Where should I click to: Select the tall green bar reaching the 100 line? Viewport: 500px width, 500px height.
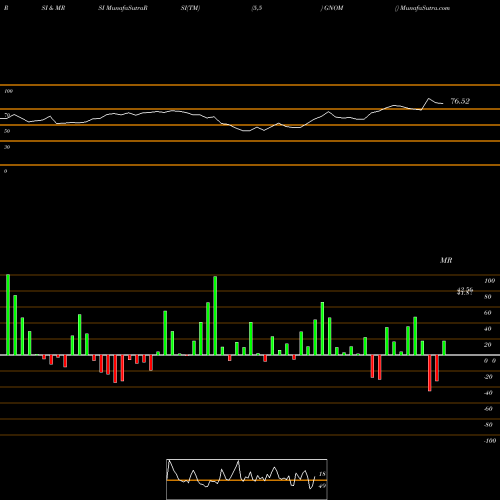(215, 316)
